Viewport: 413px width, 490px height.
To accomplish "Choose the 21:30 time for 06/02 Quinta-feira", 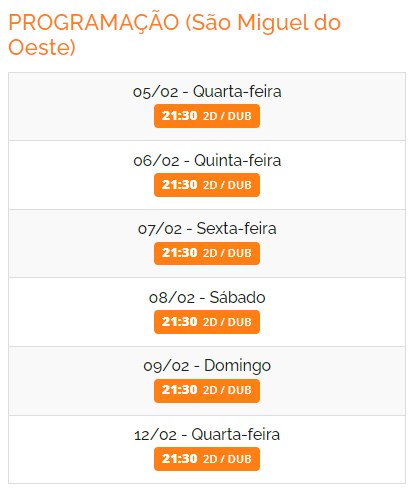I will (x=179, y=185).
